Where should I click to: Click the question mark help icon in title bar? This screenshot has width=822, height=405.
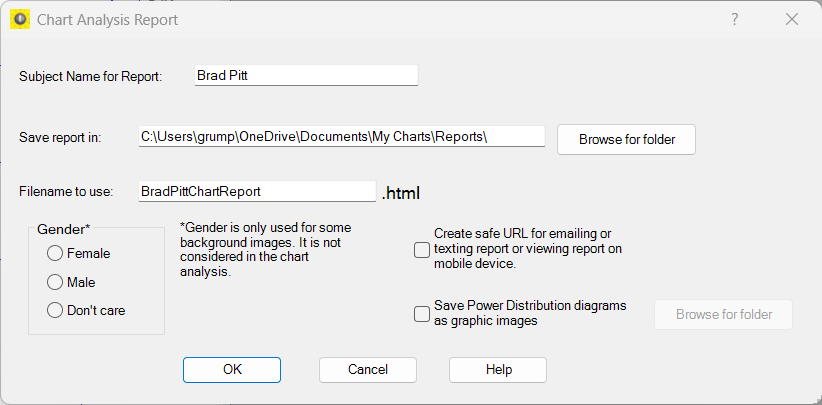(734, 19)
